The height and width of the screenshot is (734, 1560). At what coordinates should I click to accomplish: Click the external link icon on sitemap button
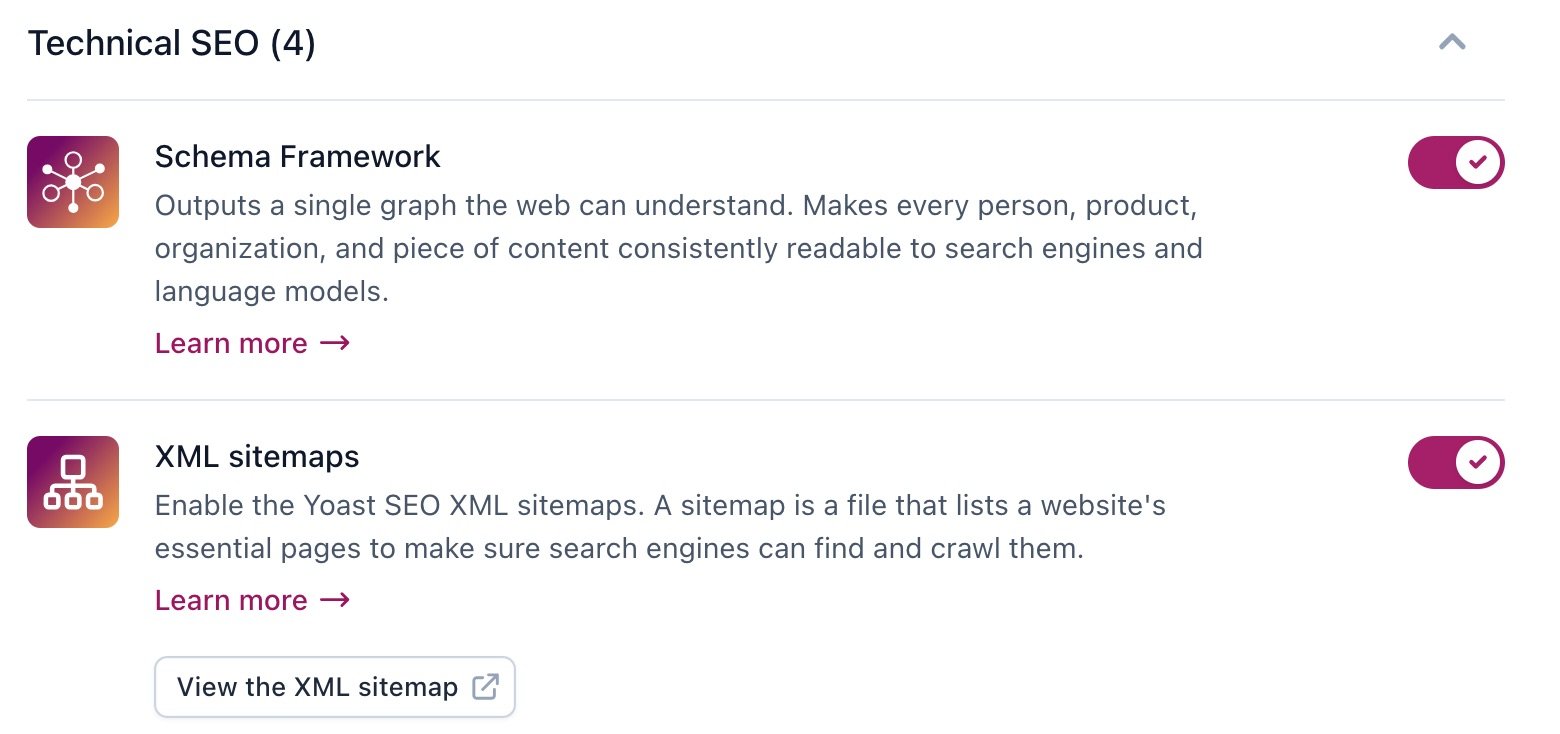click(485, 687)
